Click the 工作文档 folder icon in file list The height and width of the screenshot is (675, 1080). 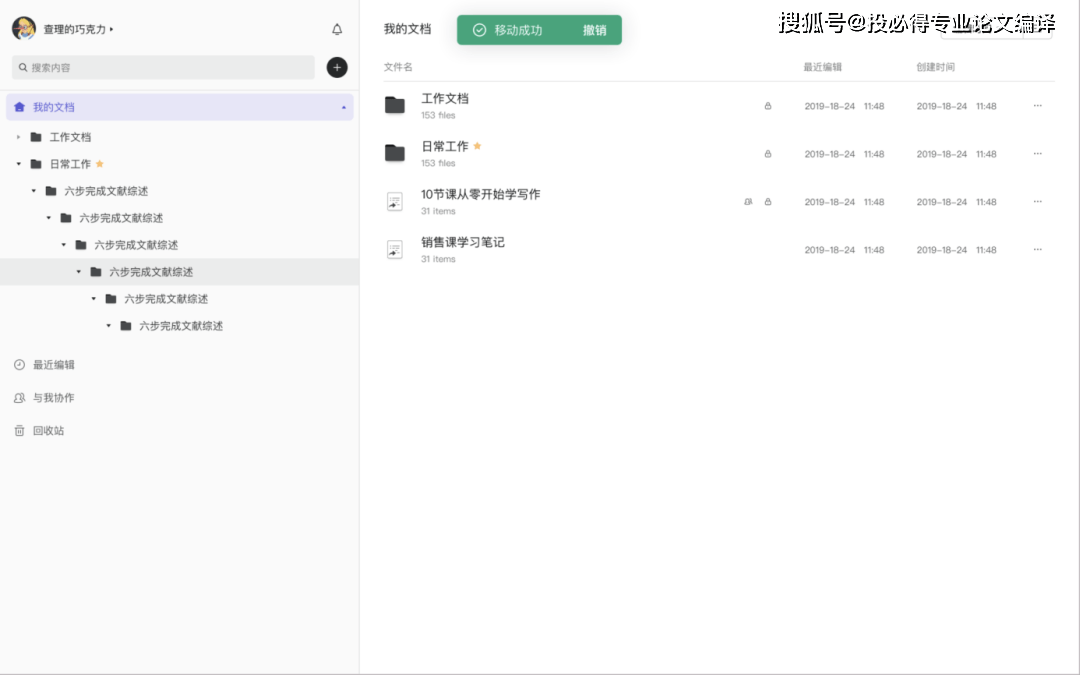[x=395, y=105]
